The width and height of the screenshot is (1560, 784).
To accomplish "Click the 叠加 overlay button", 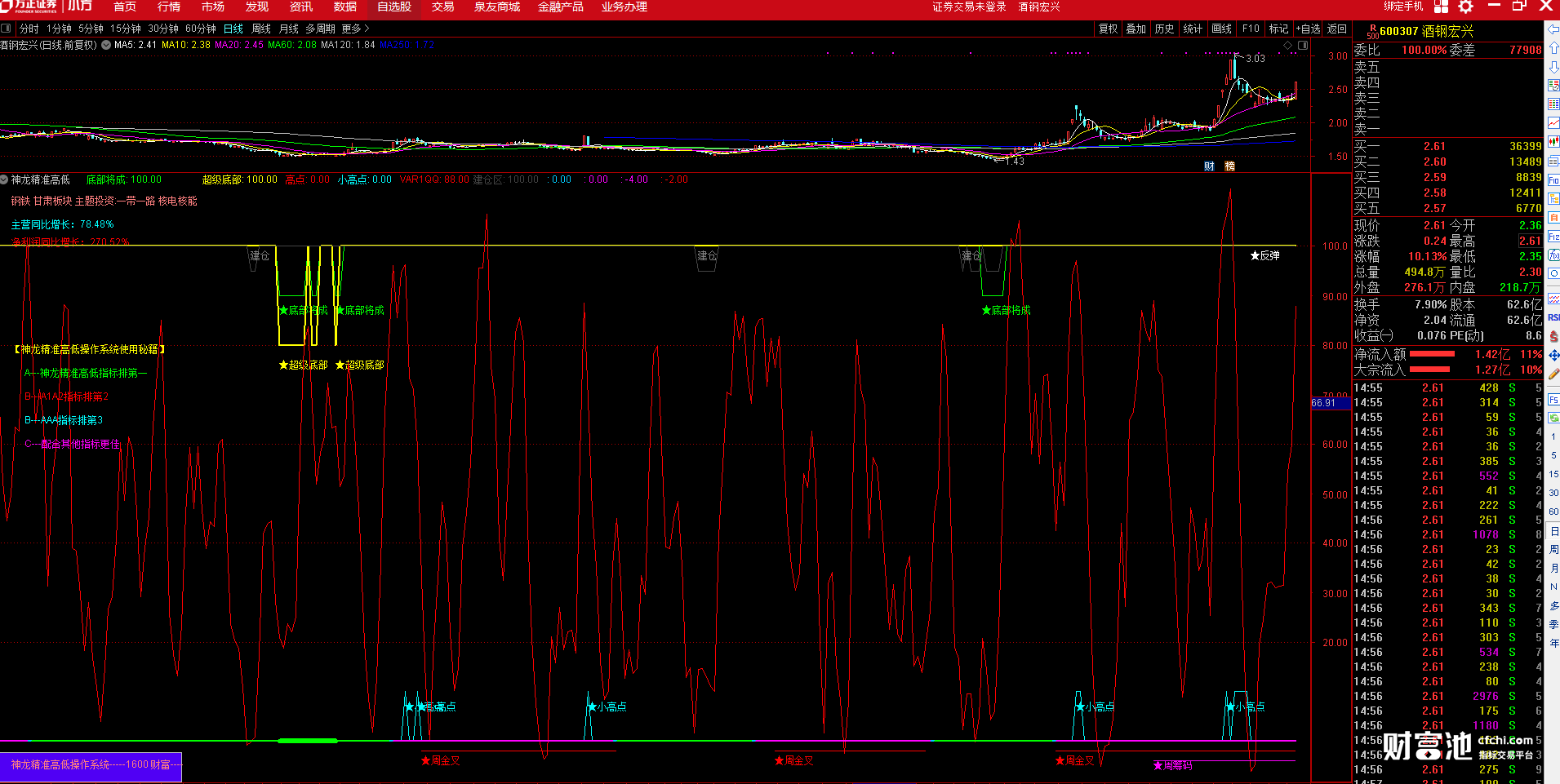I will [1136, 29].
